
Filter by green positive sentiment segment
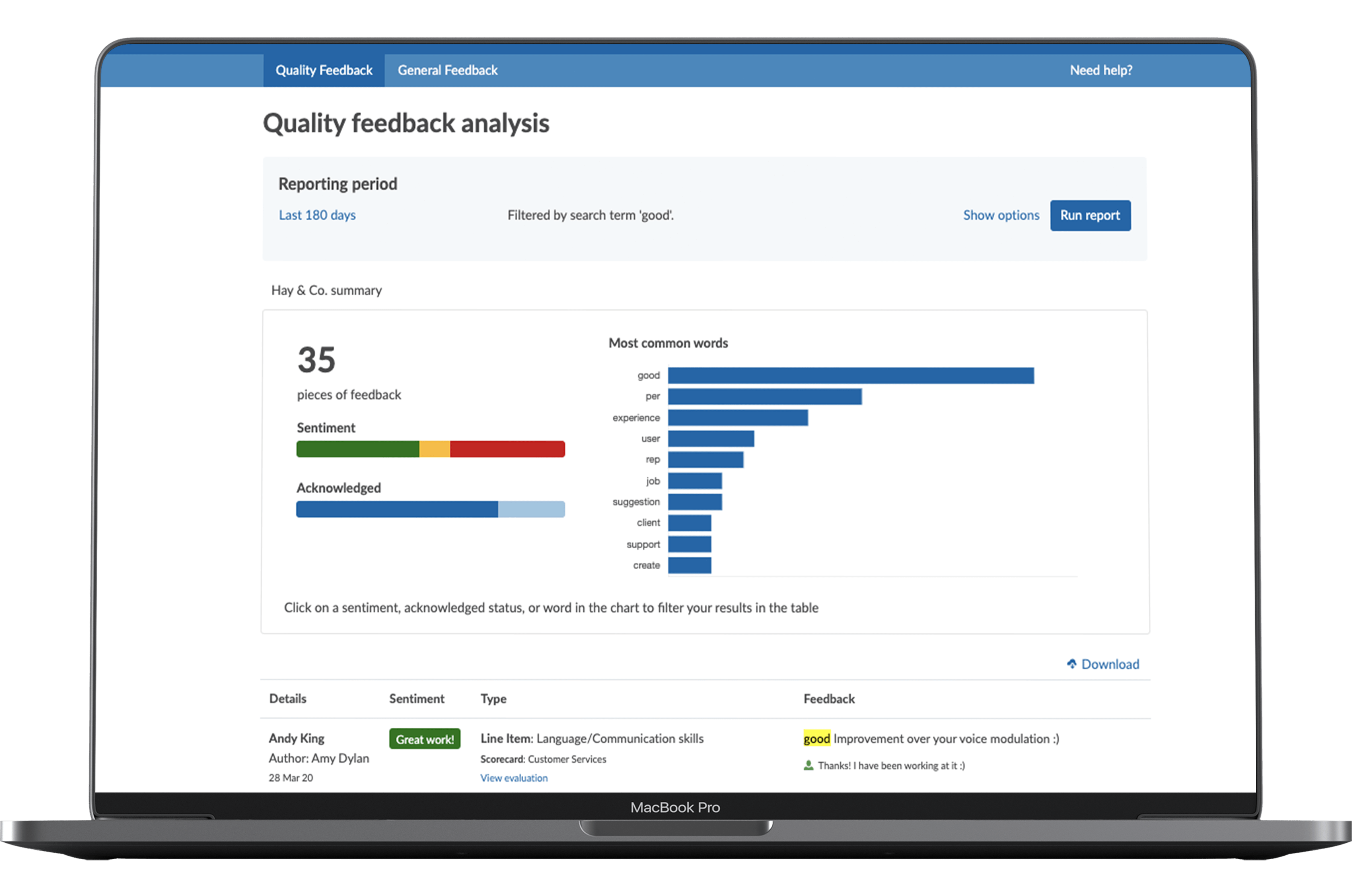[358, 449]
